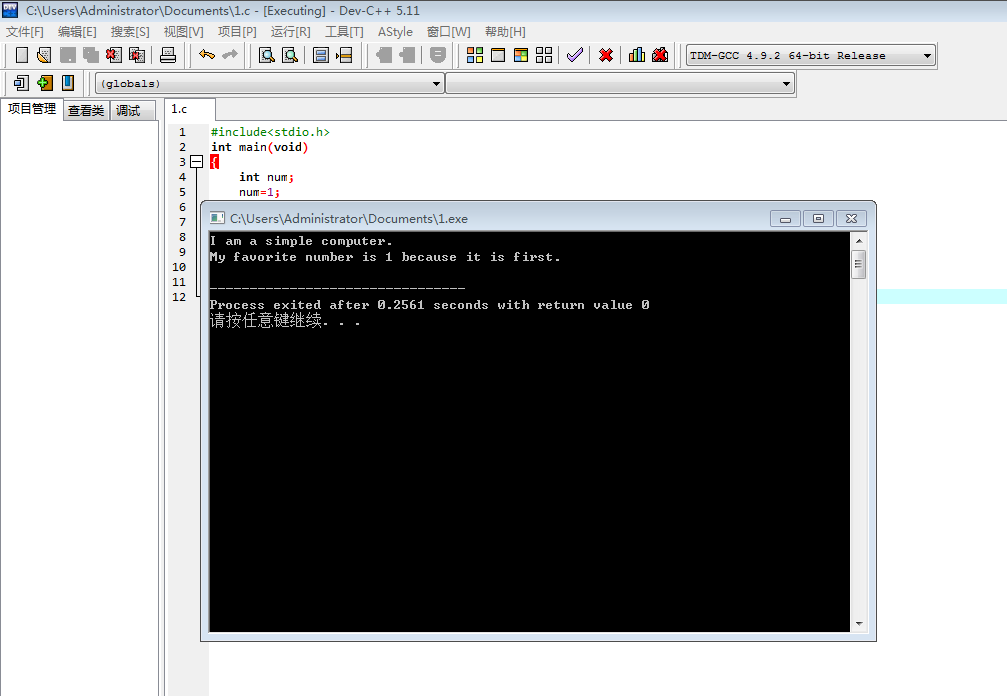The image size is (1007, 696).
Task: Click the #include<stdio.h> code line
Action: (270, 132)
